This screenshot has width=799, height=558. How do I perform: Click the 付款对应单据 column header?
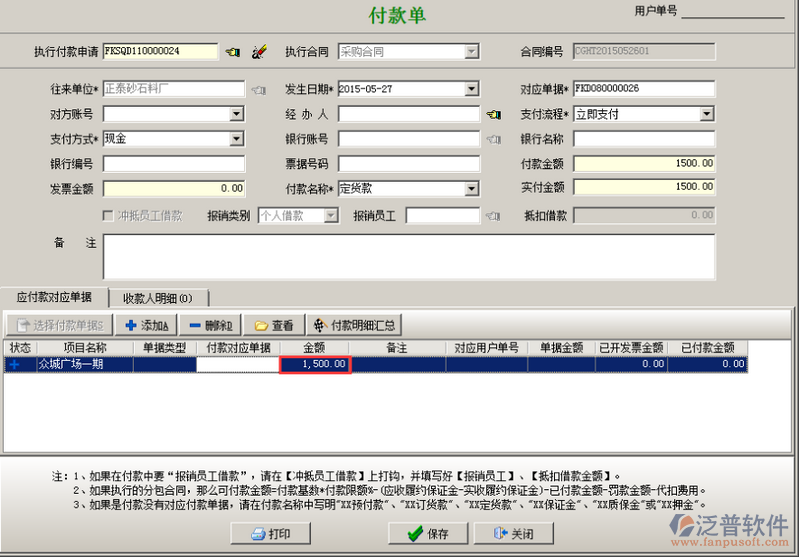[x=238, y=348]
